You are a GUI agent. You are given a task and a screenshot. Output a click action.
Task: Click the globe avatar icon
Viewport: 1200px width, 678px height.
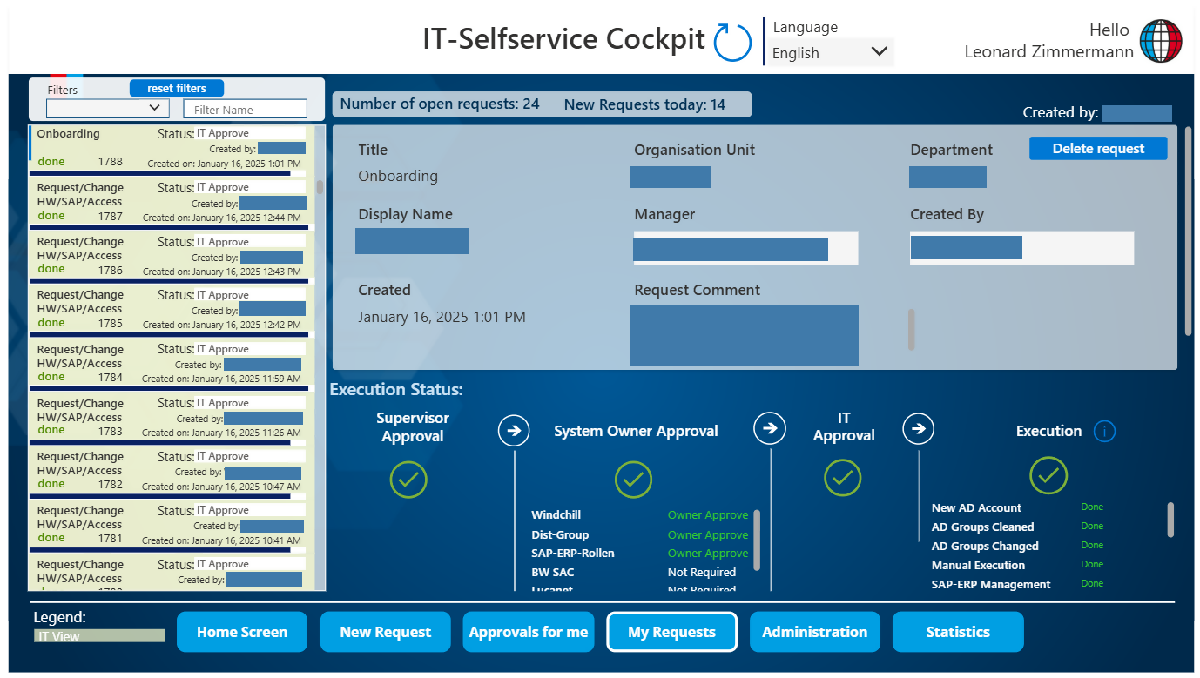(x=1161, y=42)
